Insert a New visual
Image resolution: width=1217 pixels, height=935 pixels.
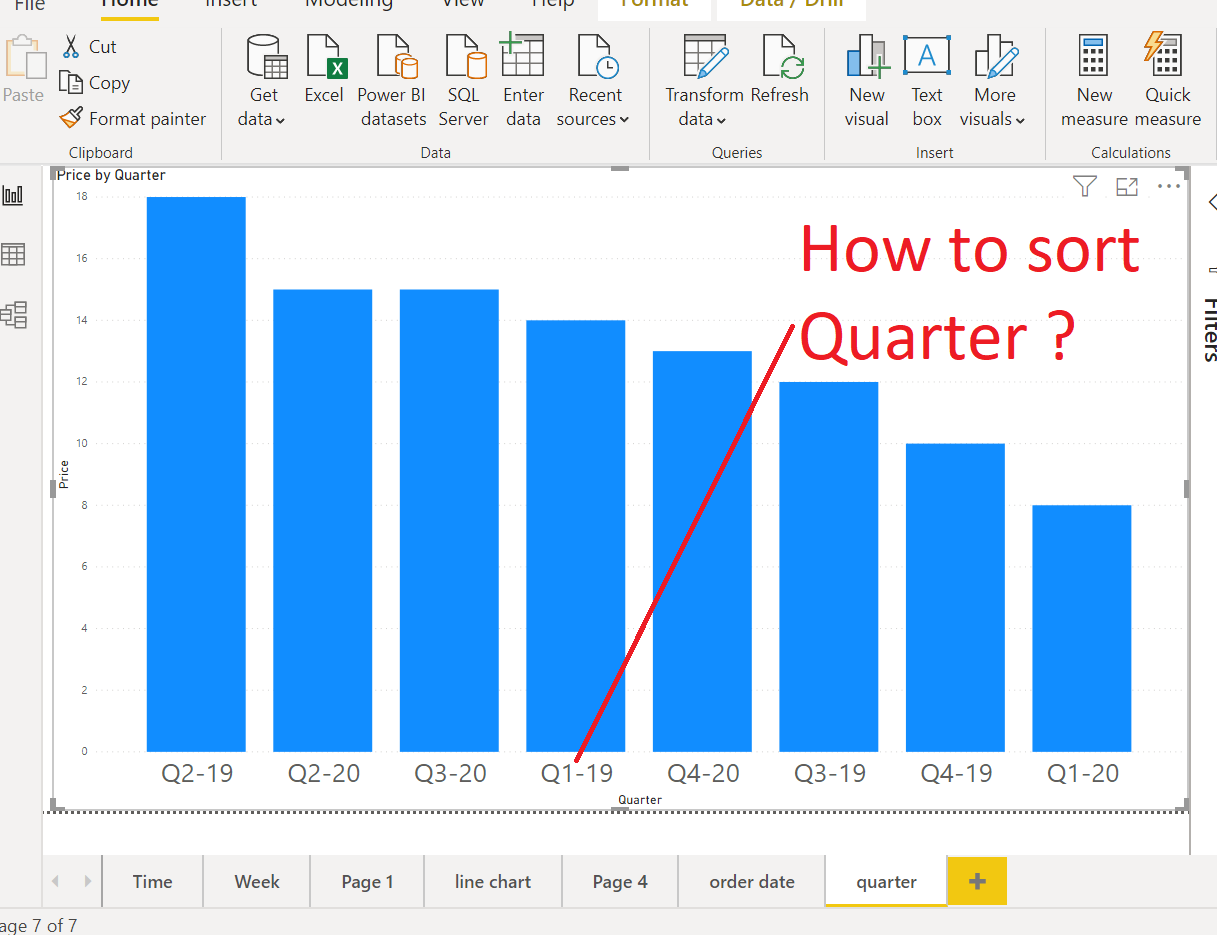pyautogui.click(x=867, y=82)
